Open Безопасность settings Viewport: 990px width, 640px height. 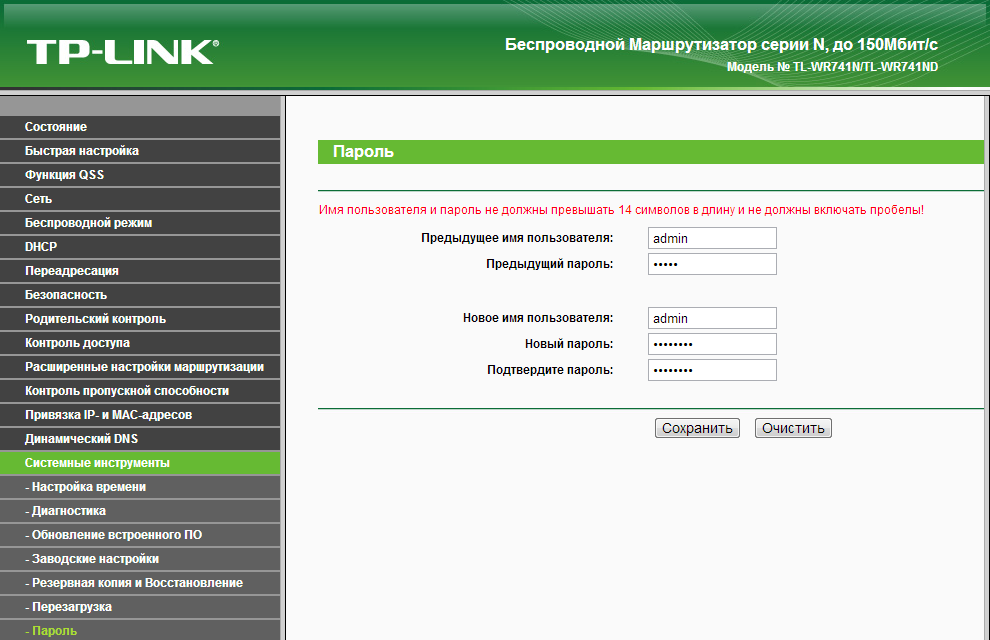(x=140, y=295)
